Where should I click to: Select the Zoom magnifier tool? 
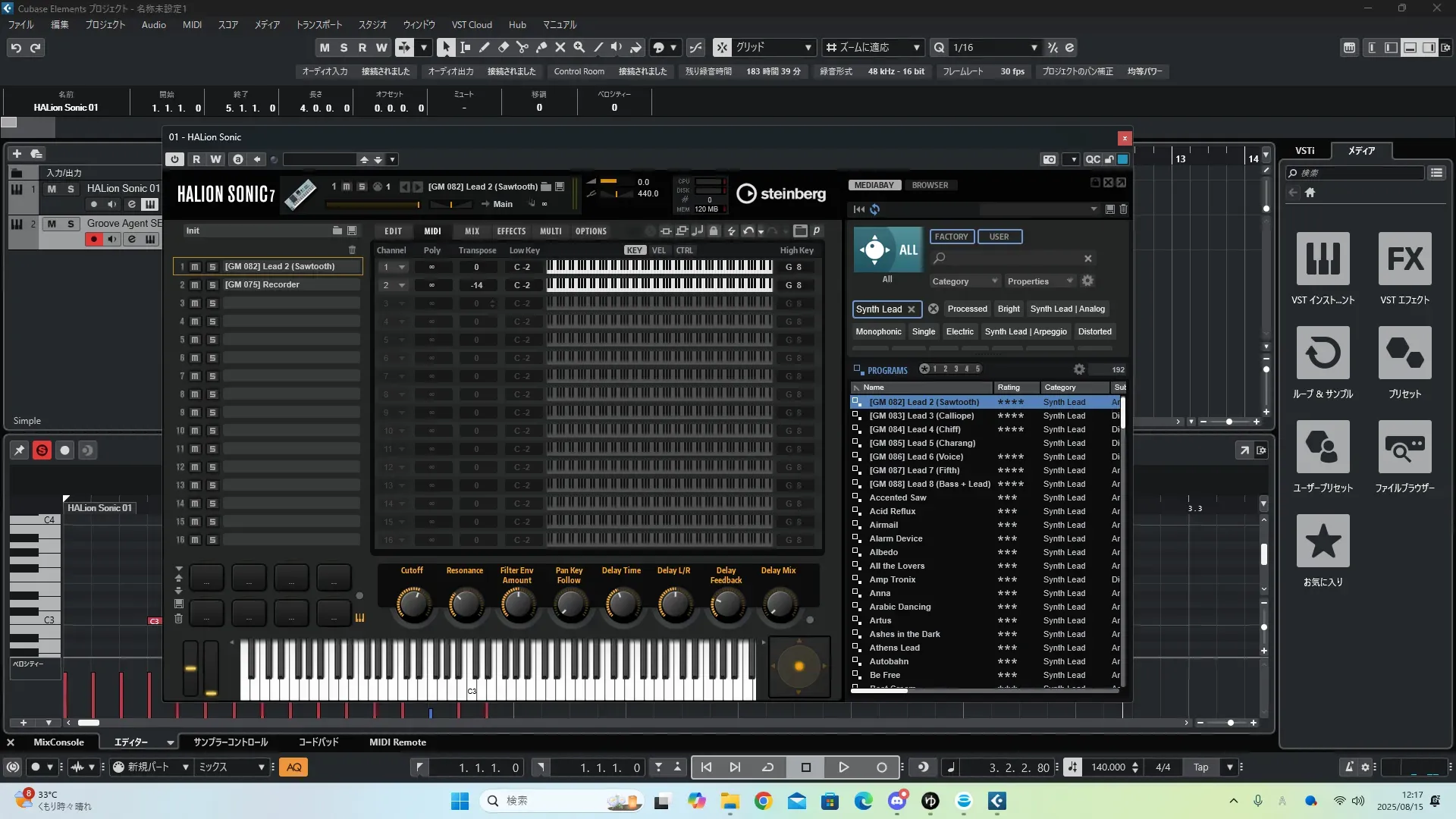(x=579, y=47)
